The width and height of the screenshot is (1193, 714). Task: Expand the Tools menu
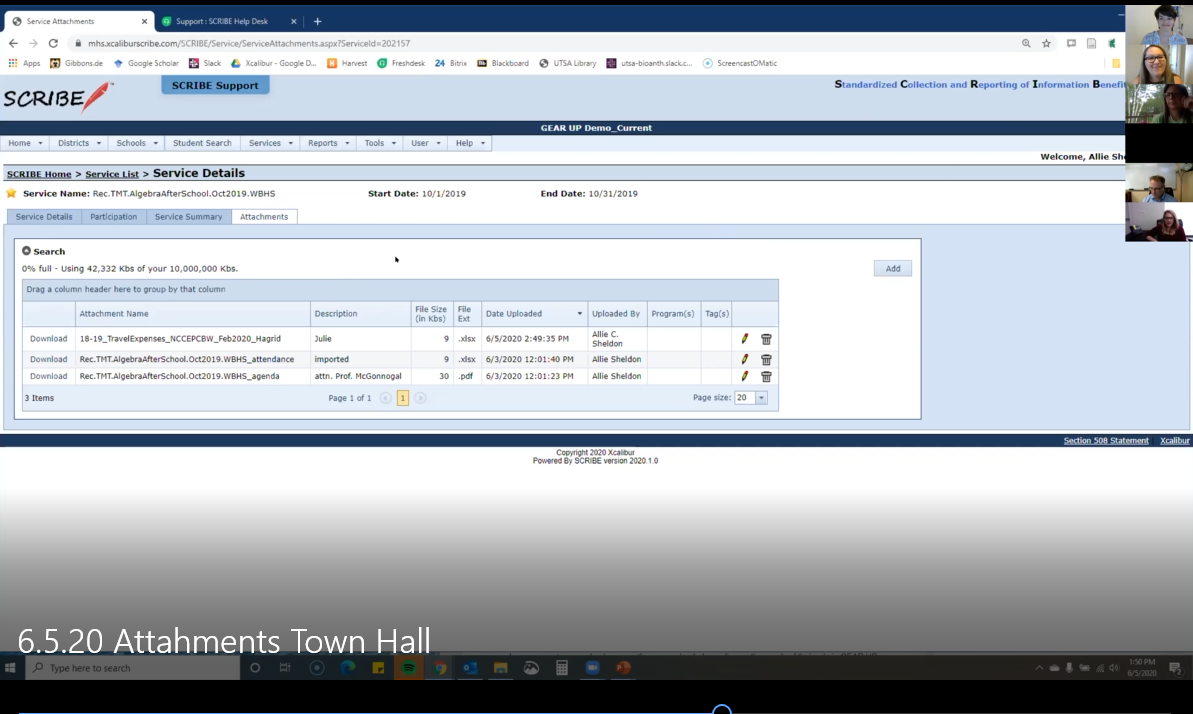click(x=380, y=143)
